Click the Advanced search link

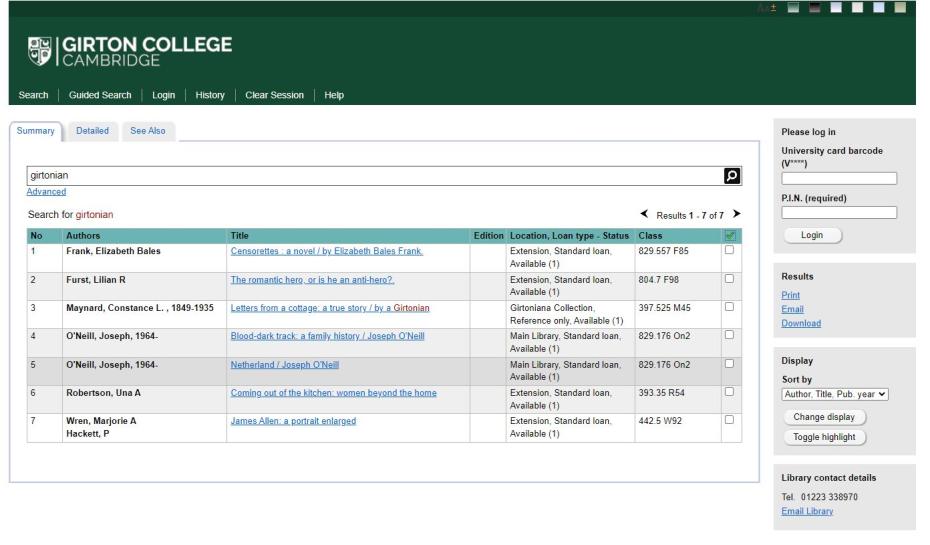click(46, 192)
